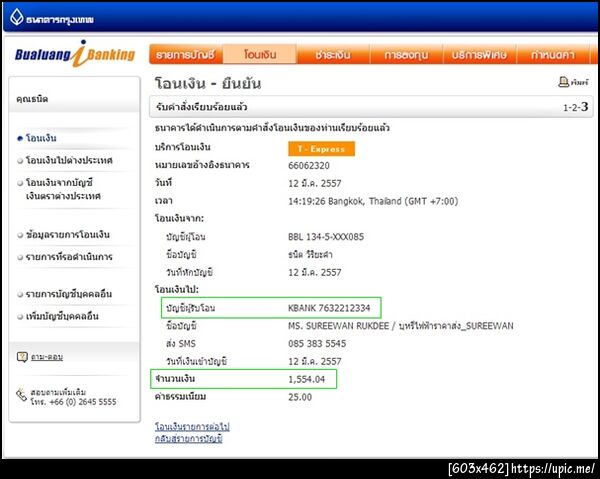Click the phone number +66 (0) 2645 5555
Screen dimensions: 600x479
83,402
